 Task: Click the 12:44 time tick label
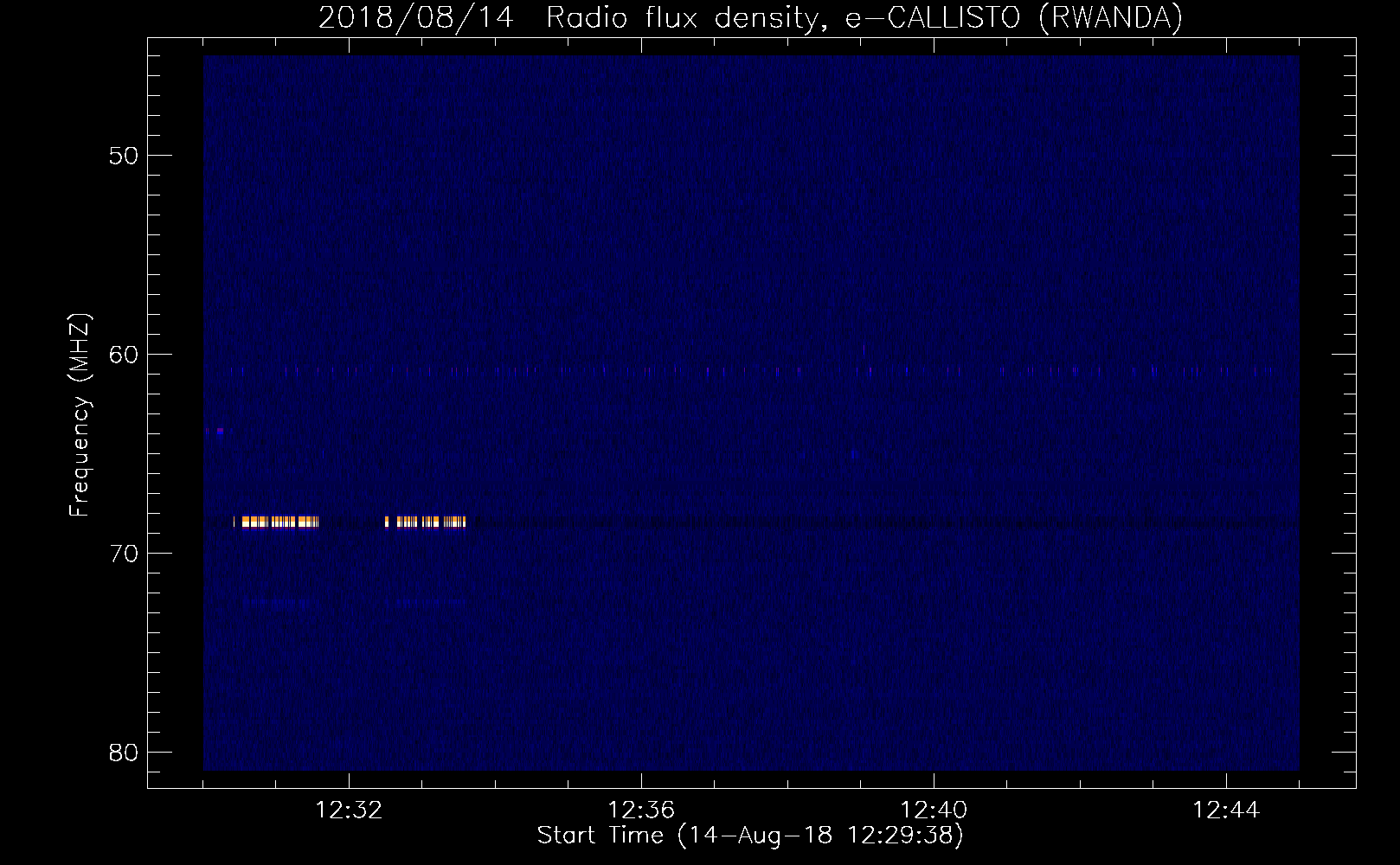tap(1226, 811)
